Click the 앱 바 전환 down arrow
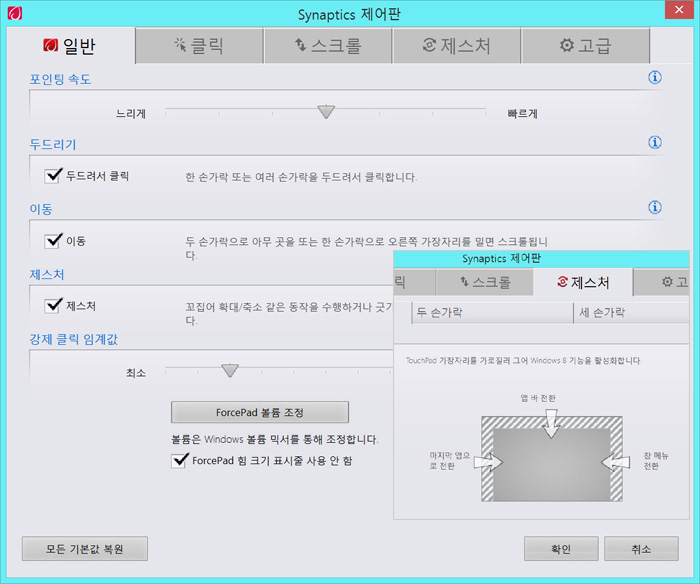 point(551,423)
